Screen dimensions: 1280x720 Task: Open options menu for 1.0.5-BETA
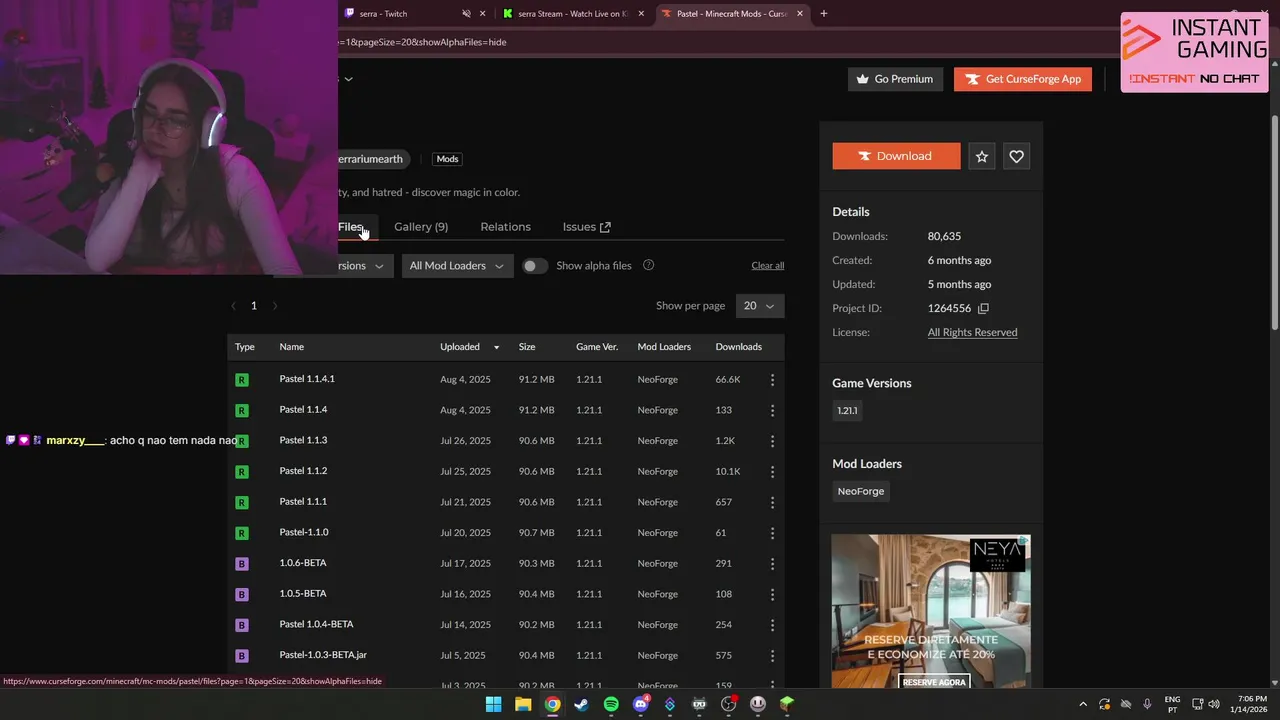pos(772,594)
